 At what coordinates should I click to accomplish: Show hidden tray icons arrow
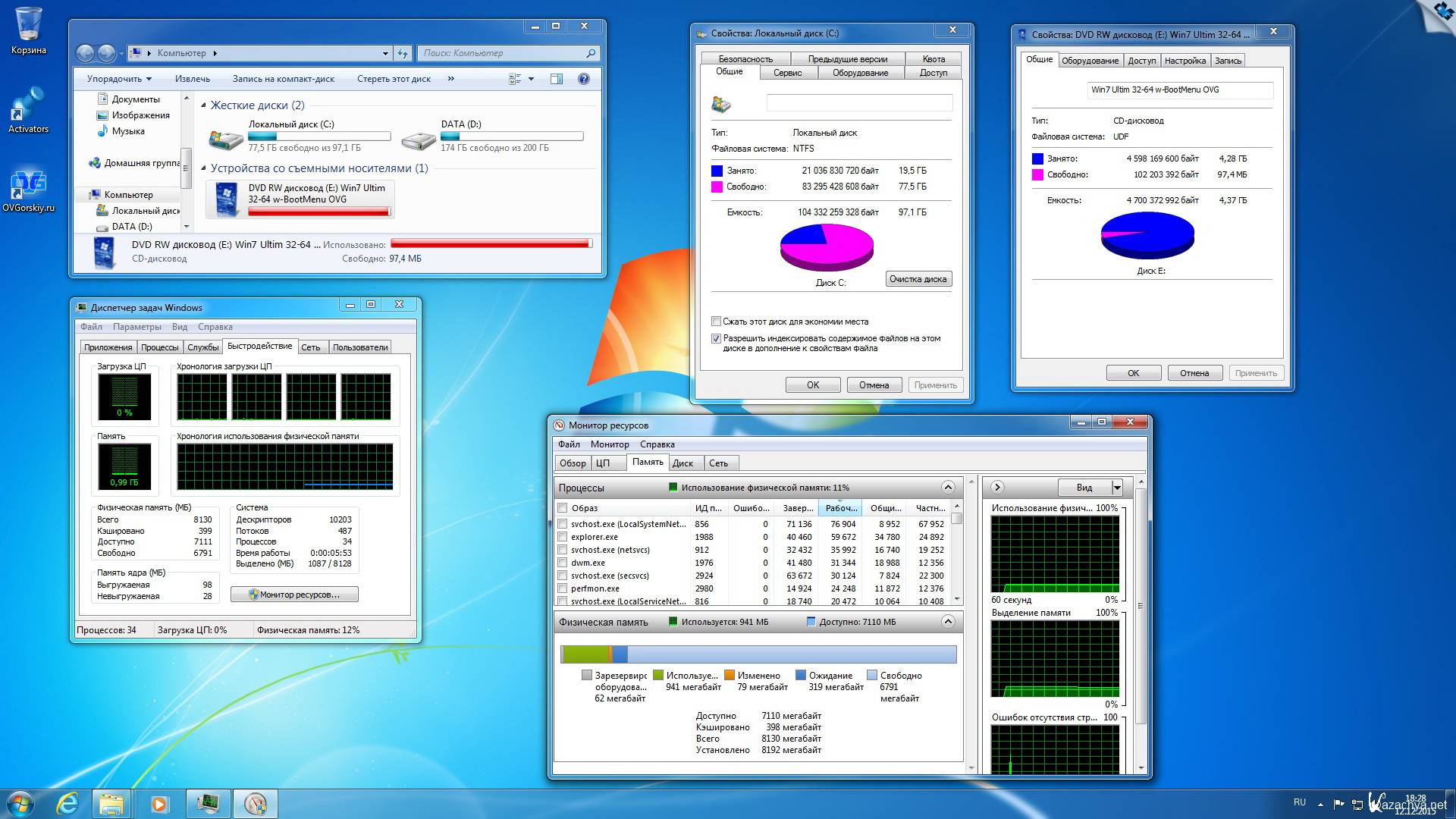[1320, 804]
